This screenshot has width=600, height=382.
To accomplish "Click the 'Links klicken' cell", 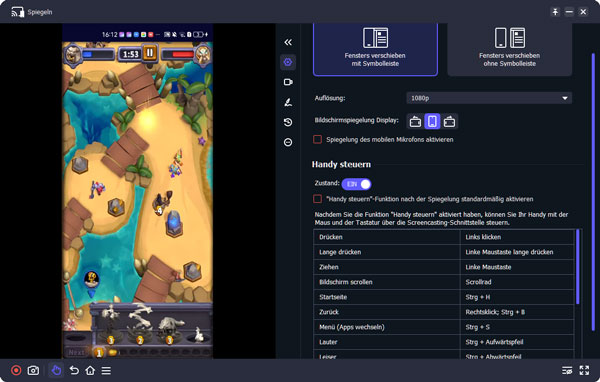I will tap(517, 237).
